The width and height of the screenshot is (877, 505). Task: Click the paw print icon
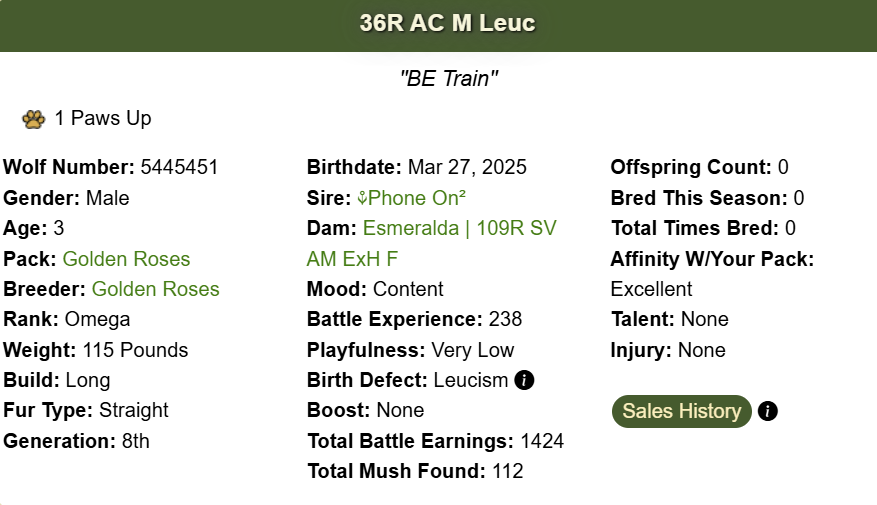[34, 119]
